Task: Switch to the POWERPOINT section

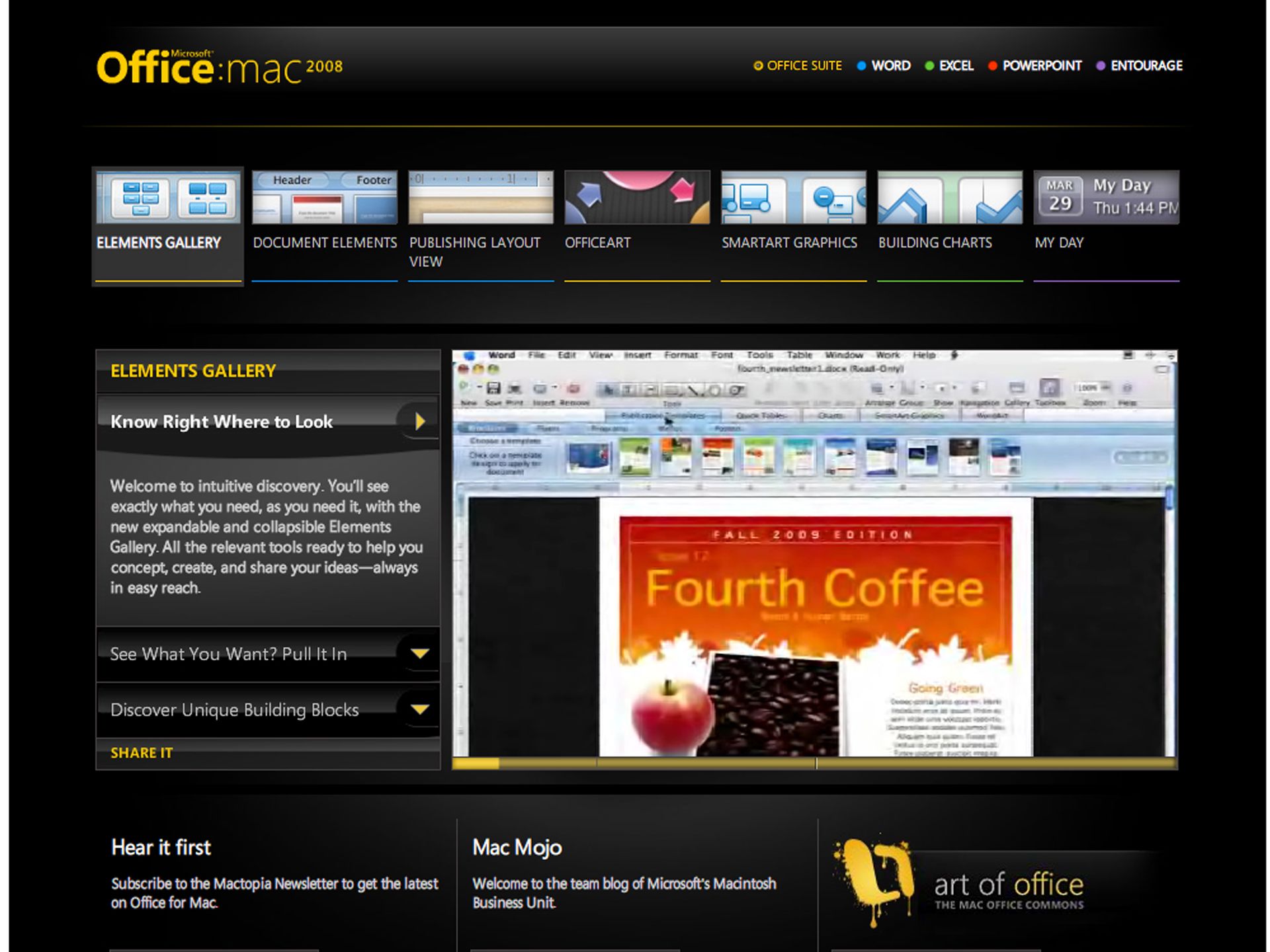Action: point(1042,66)
